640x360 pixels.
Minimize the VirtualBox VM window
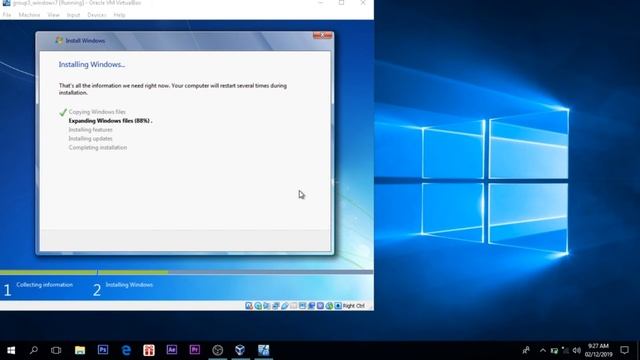(x=320, y=3)
